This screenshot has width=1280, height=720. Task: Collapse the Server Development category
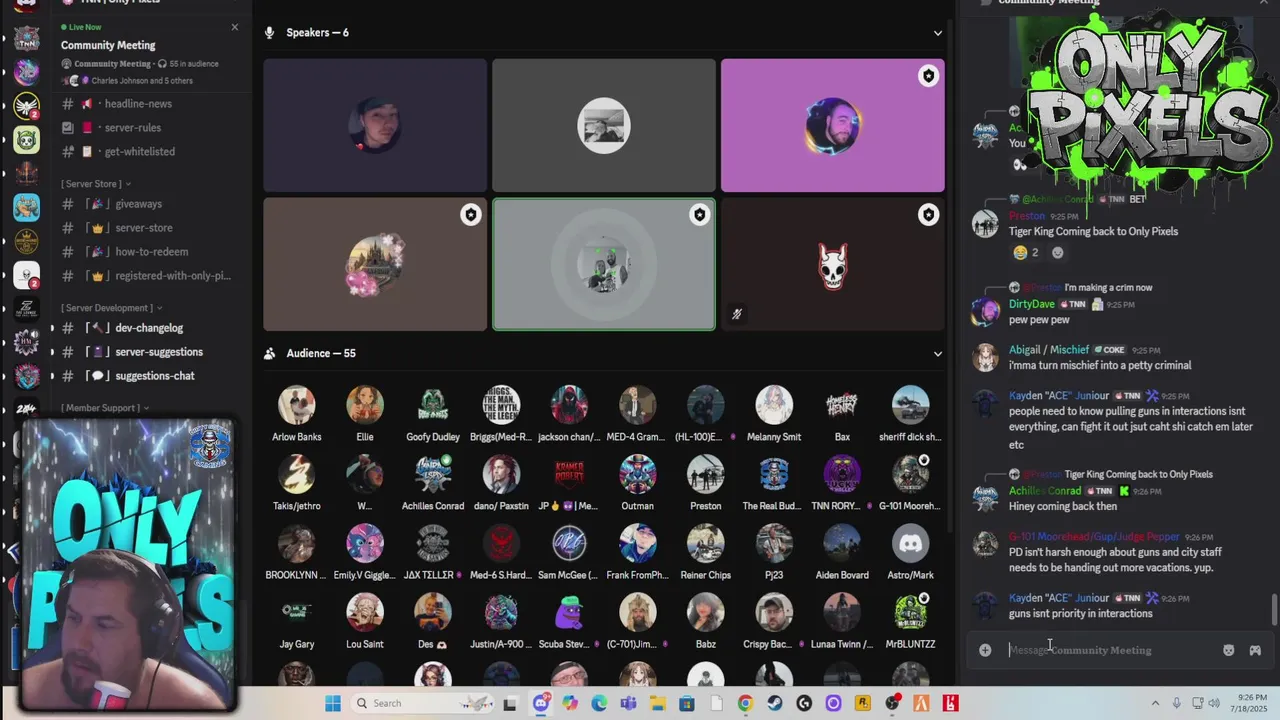tap(111, 308)
